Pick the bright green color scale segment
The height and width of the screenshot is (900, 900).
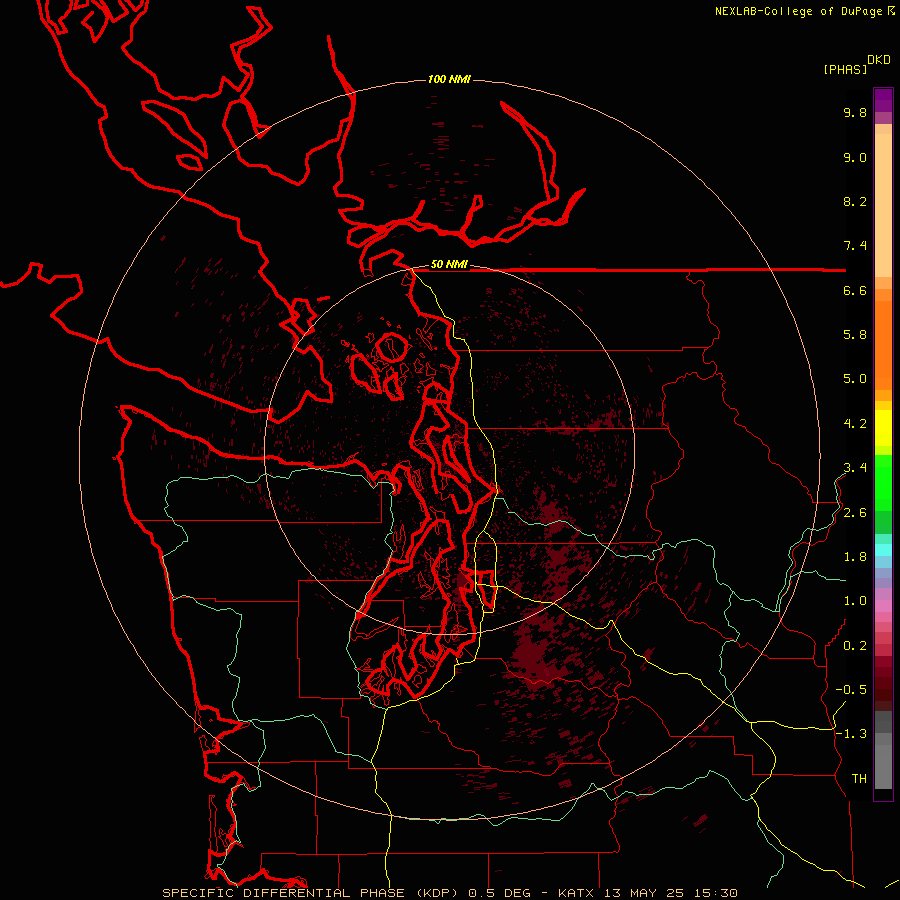pos(883,481)
